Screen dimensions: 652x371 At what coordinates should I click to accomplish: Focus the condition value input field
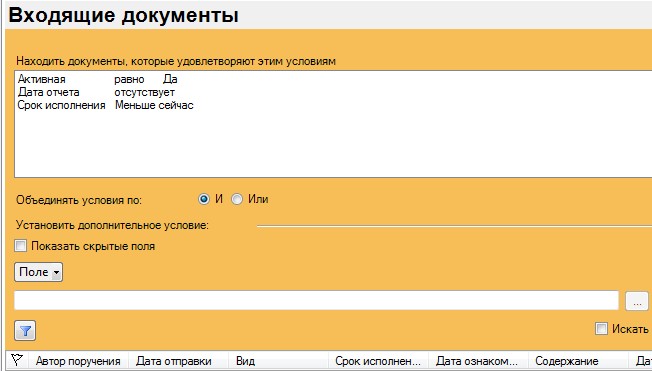click(x=316, y=300)
